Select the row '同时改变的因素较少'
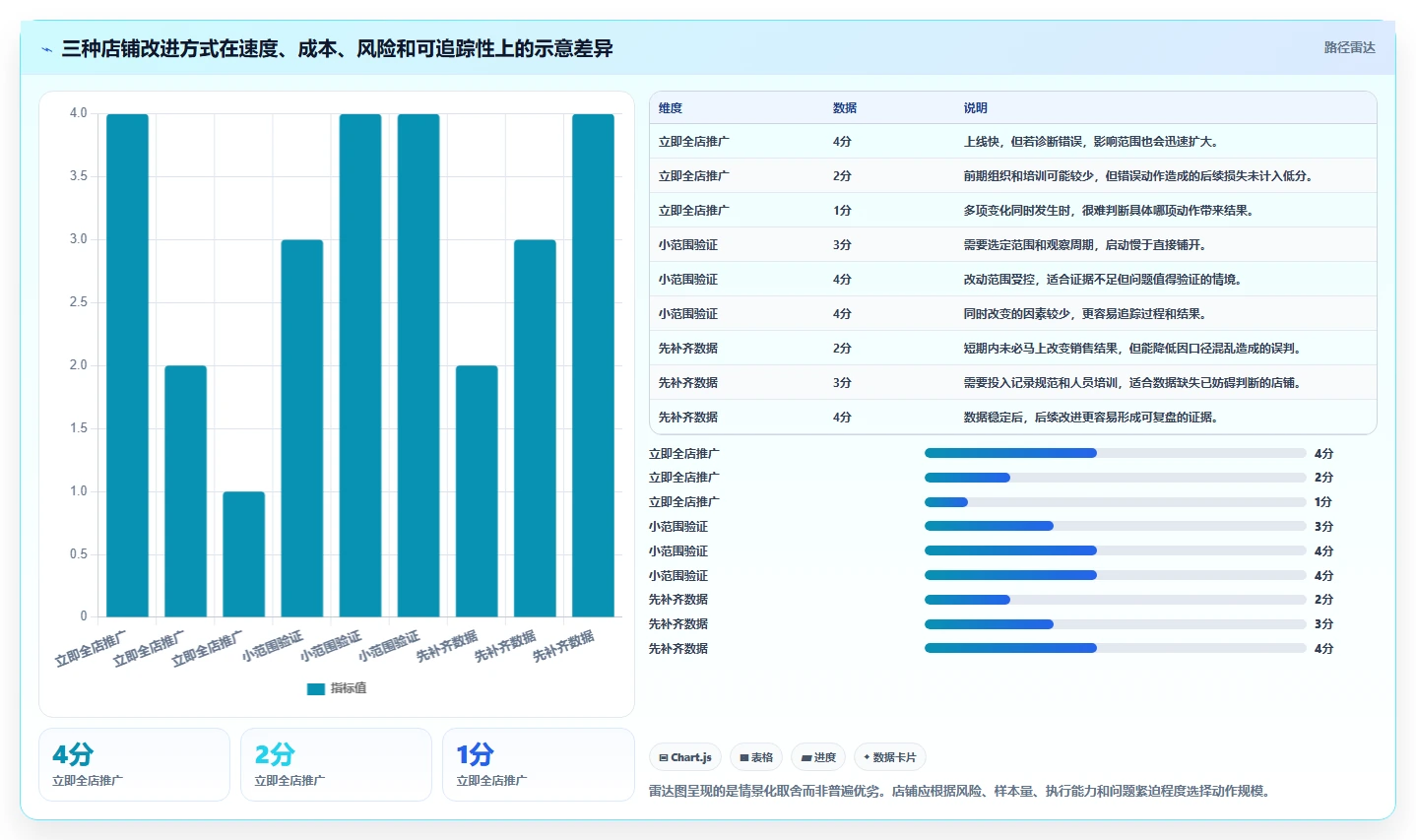1416x840 pixels. [x=1012, y=314]
